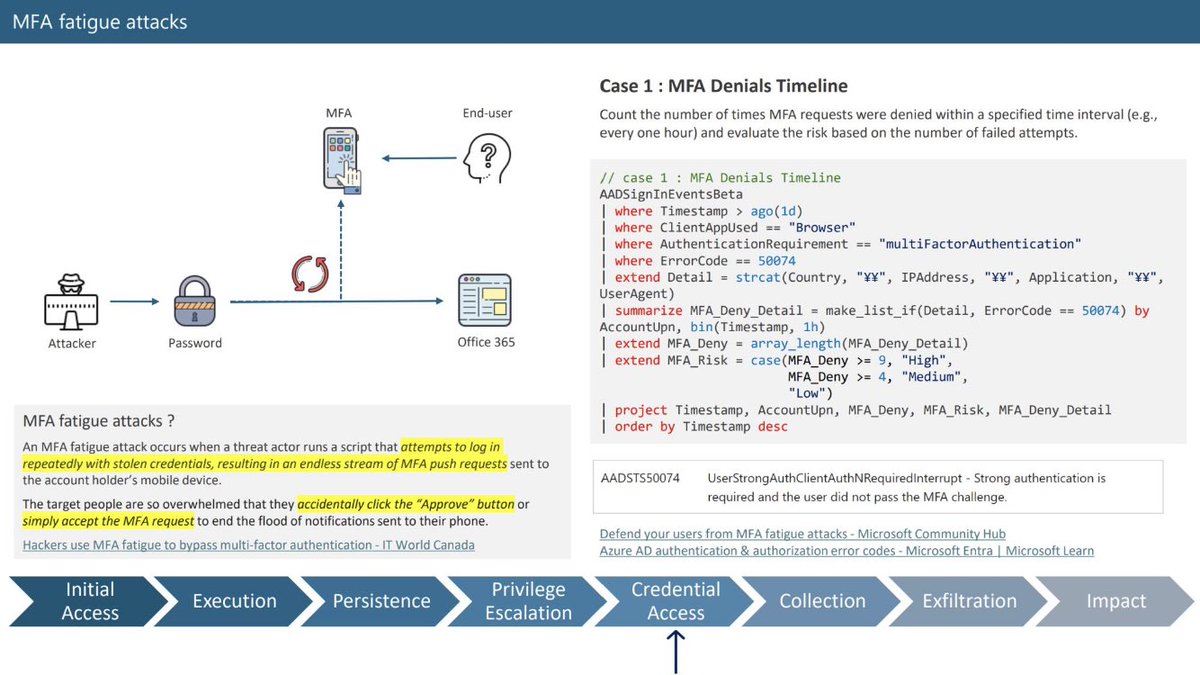Open Azure AD authentication error codes link
Image resolution: width=1200 pixels, height=675 pixels.
tap(846, 551)
